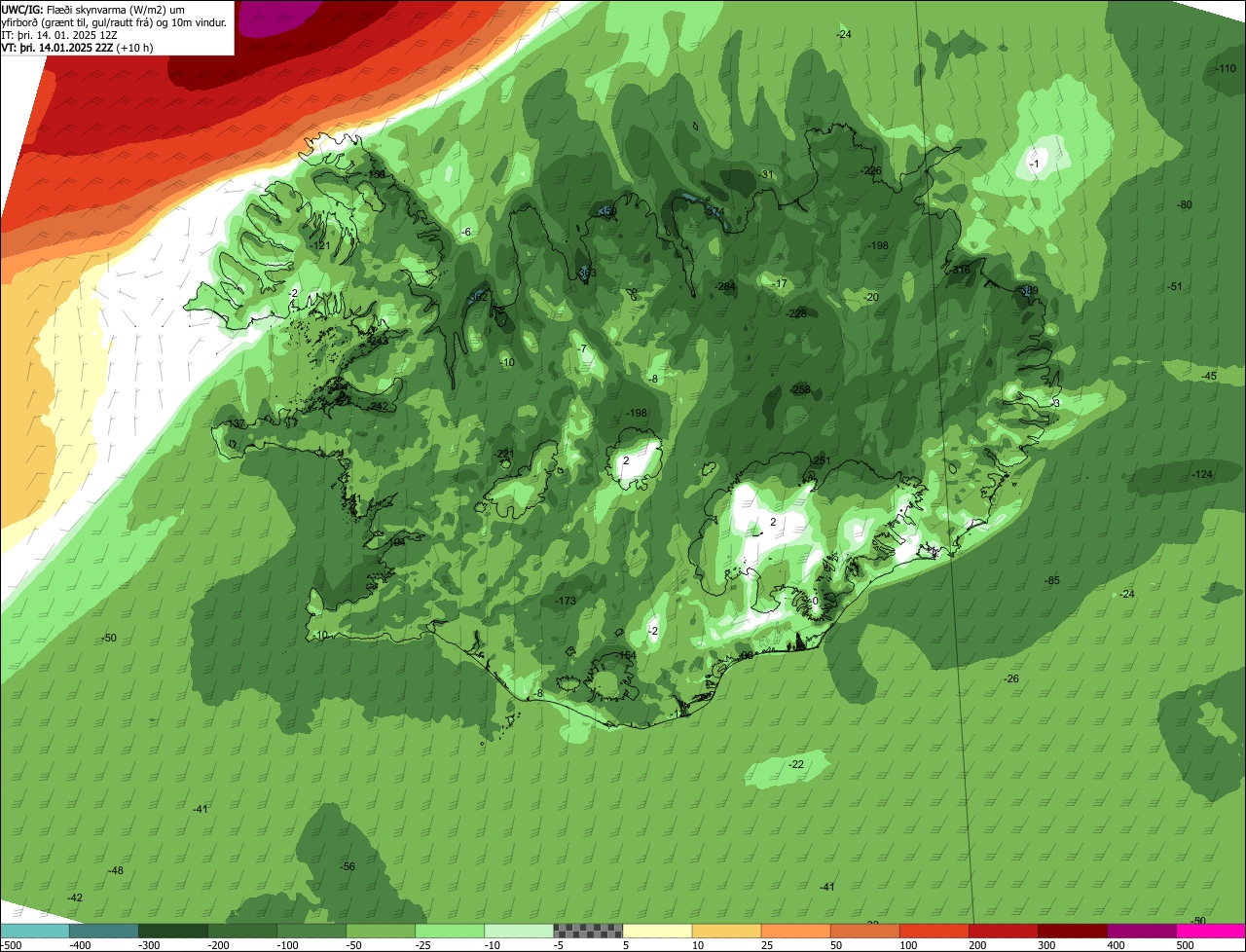Click the checkered -5 to 5 legend swatch
The width and height of the screenshot is (1246, 952).
coord(588,931)
